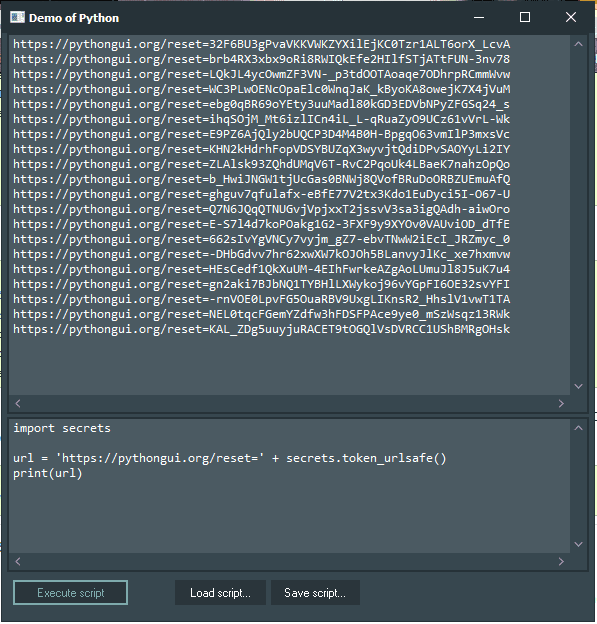The width and height of the screenshot is (597, 624).
Task: Click output URL ending in JRZmyc_0
Action: 261,239
